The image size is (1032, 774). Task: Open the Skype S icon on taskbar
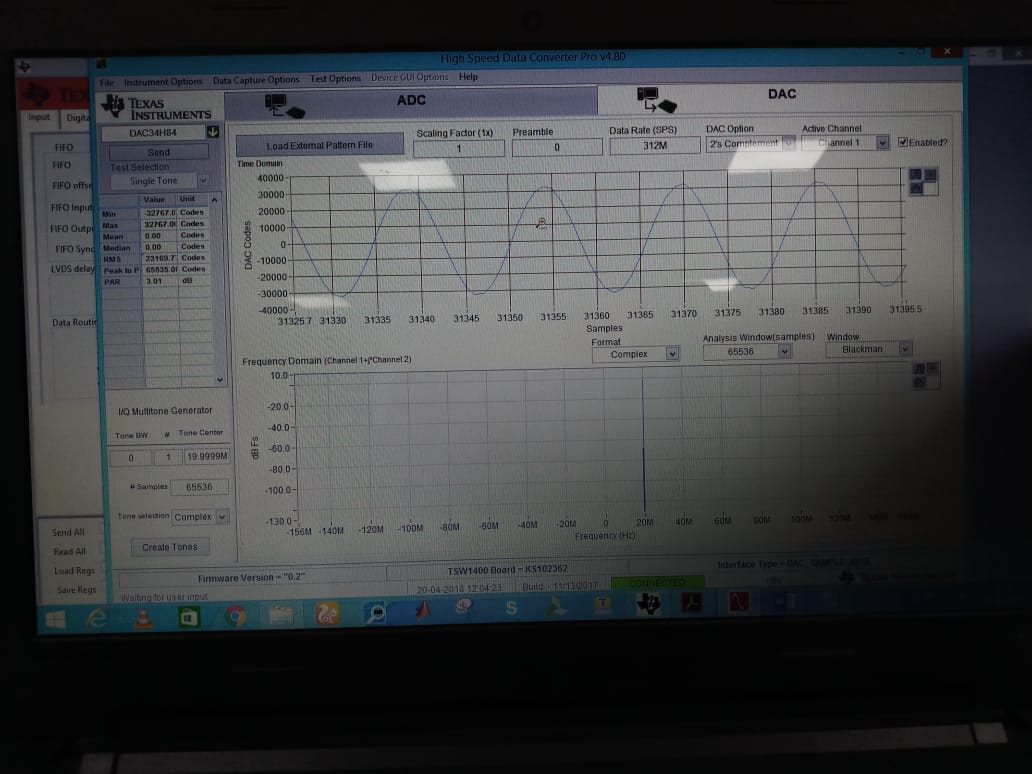[x=511, y=608]
